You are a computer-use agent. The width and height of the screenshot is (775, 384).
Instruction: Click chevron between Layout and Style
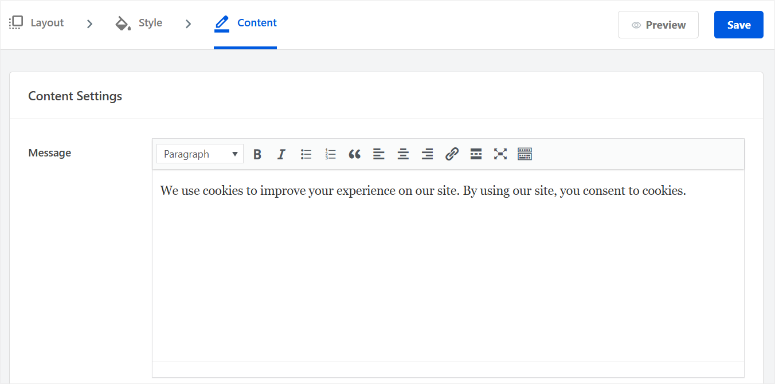89,24
